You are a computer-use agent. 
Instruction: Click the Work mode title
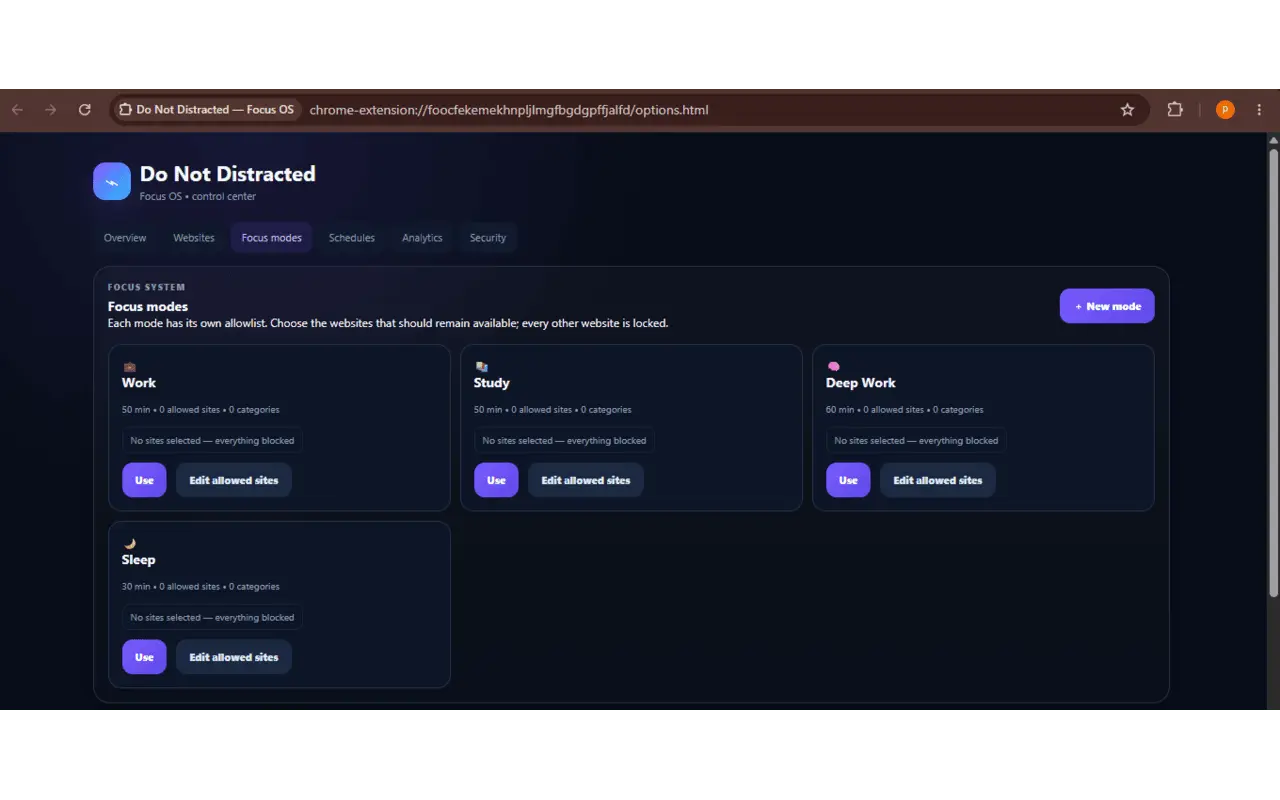tap(139, 383)
